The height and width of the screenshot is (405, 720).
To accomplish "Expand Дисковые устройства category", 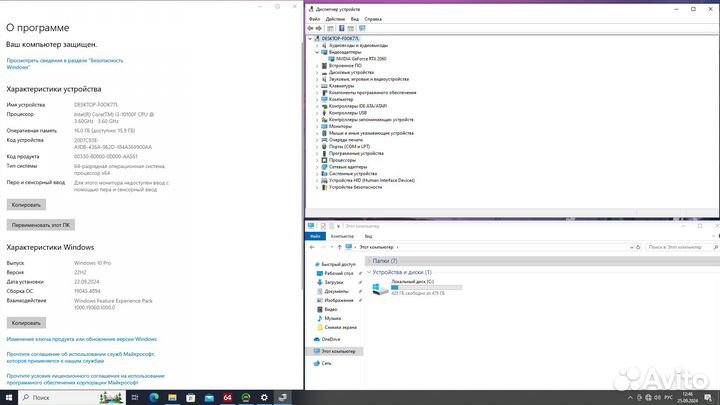I will (x=317, y=73).
